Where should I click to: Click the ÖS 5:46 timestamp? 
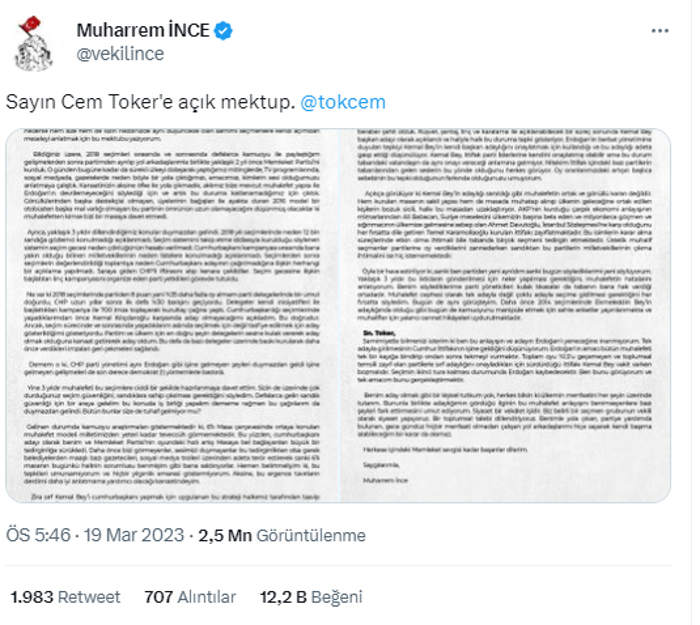coord(38,535)
